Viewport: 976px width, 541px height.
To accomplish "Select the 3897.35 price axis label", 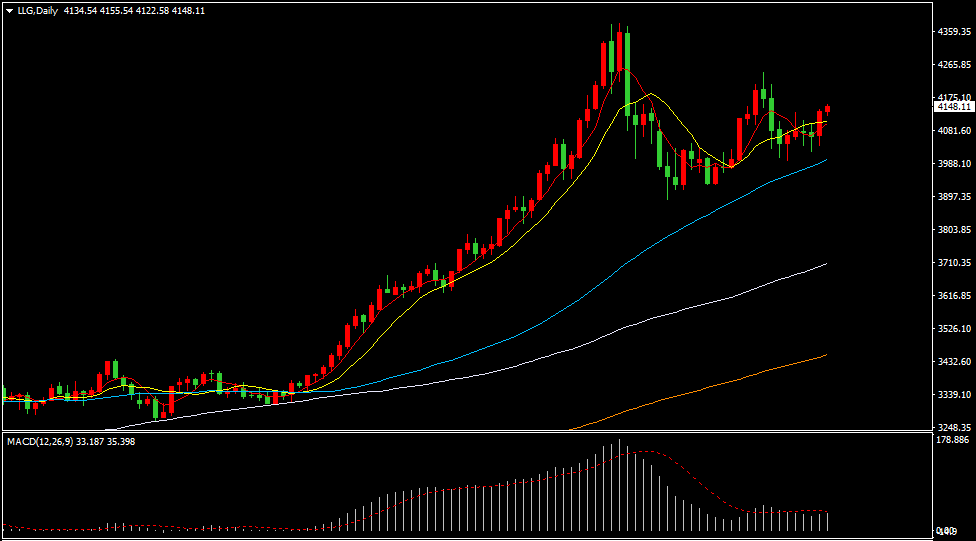I will (954, 197).
